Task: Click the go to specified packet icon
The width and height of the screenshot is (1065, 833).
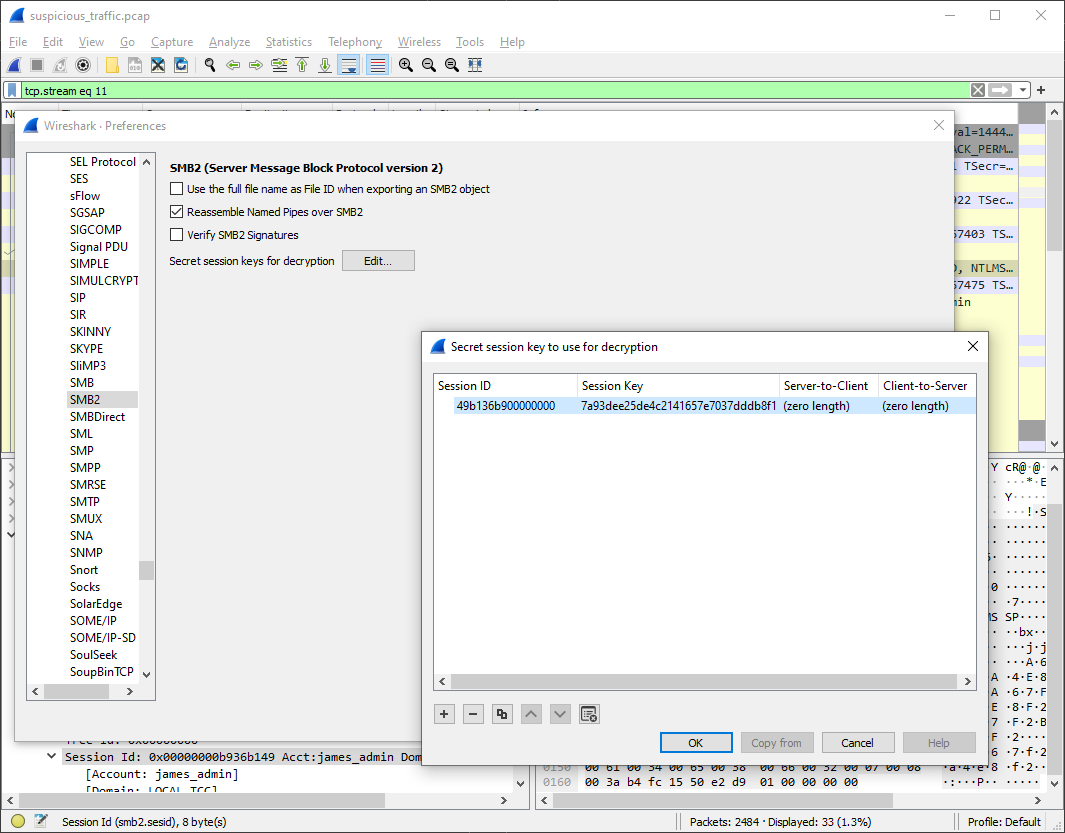Action: [279, 65]
